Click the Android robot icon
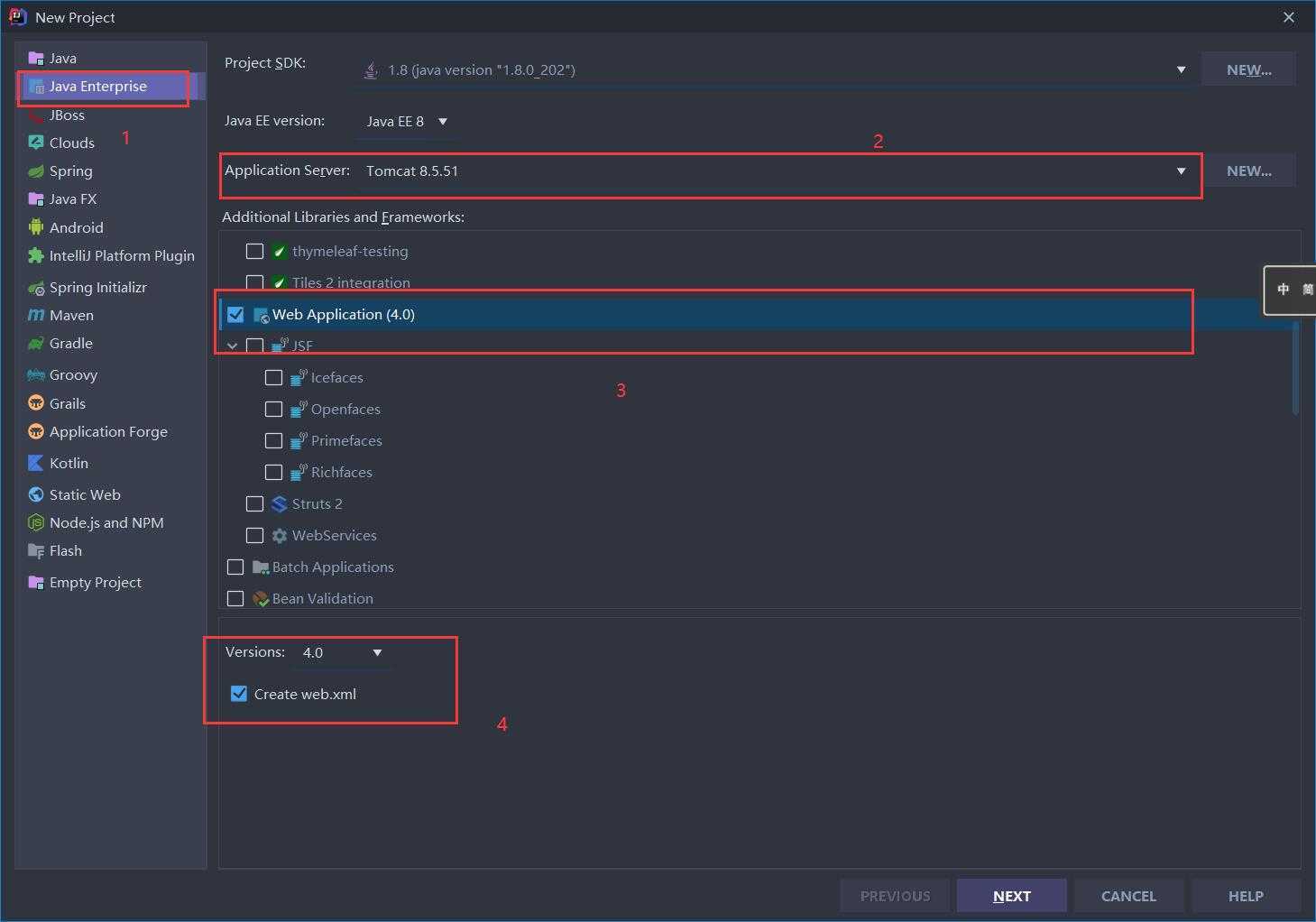This screenshot has height=922, width=1316. [36, 227]
